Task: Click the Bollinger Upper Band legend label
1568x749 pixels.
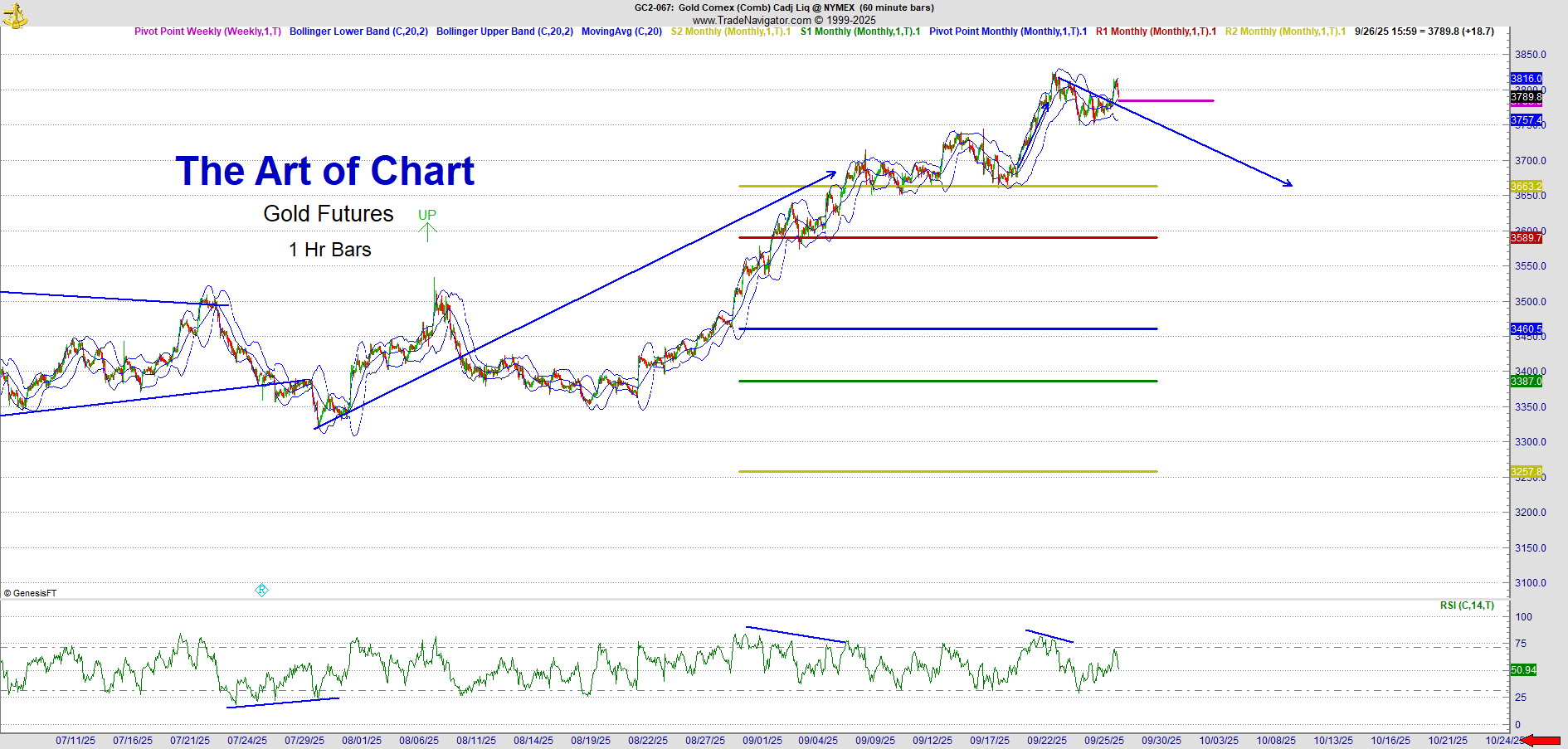Action: 504,32
